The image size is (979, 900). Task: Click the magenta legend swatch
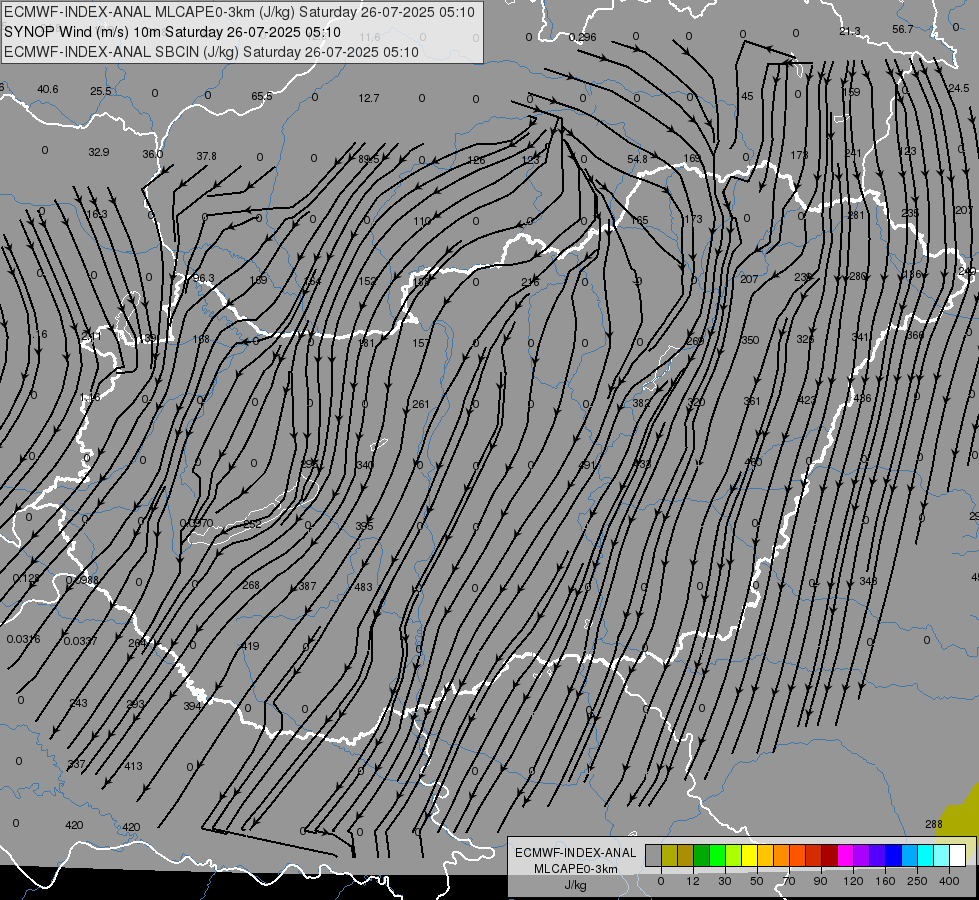coord(845,855)
